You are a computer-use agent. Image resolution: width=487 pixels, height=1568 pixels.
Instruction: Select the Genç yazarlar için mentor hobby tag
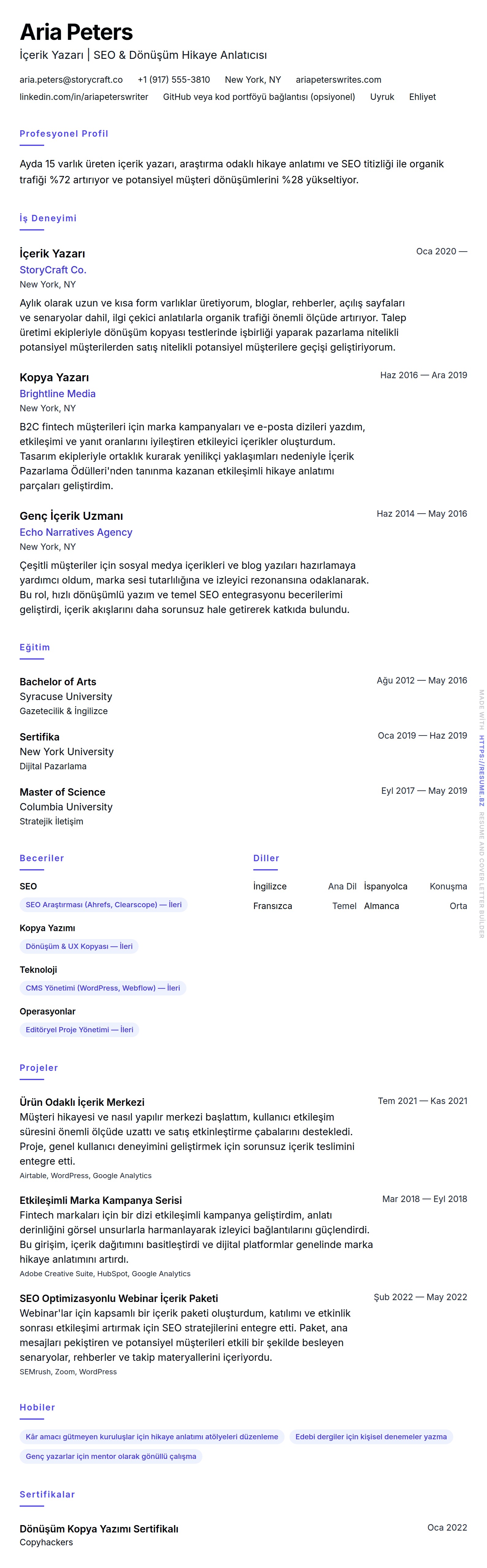click(111, 1457)
